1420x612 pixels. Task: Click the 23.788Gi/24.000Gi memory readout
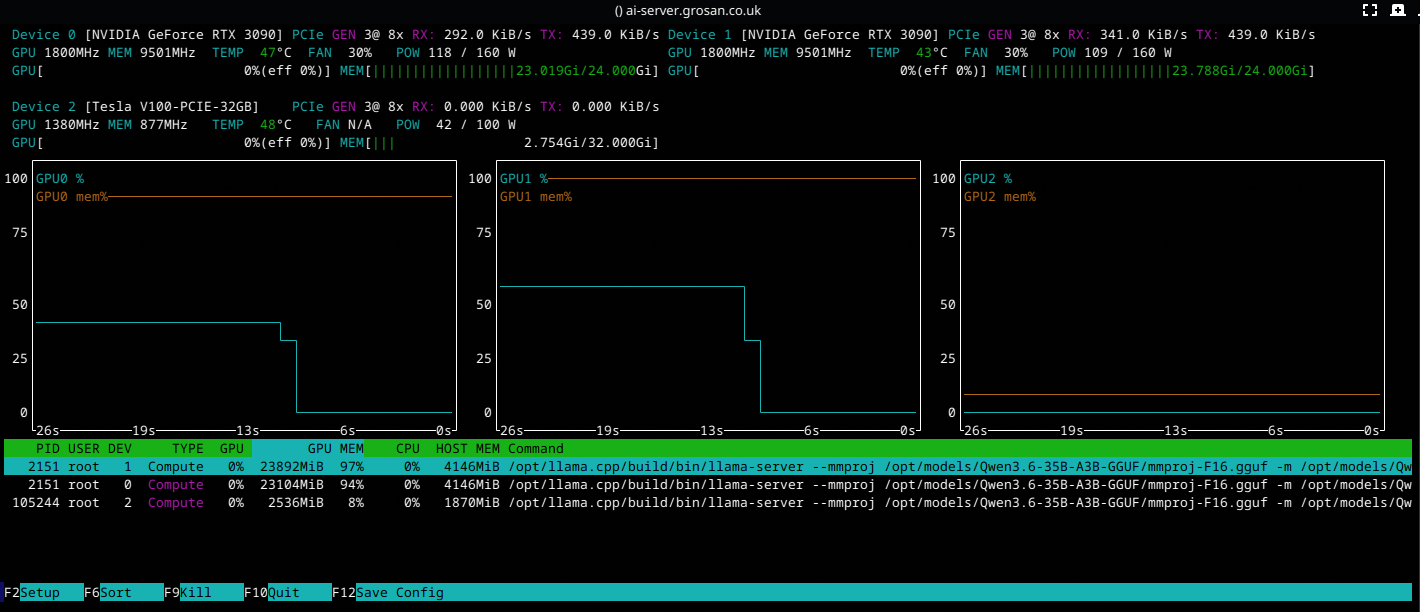(1240, 71)
